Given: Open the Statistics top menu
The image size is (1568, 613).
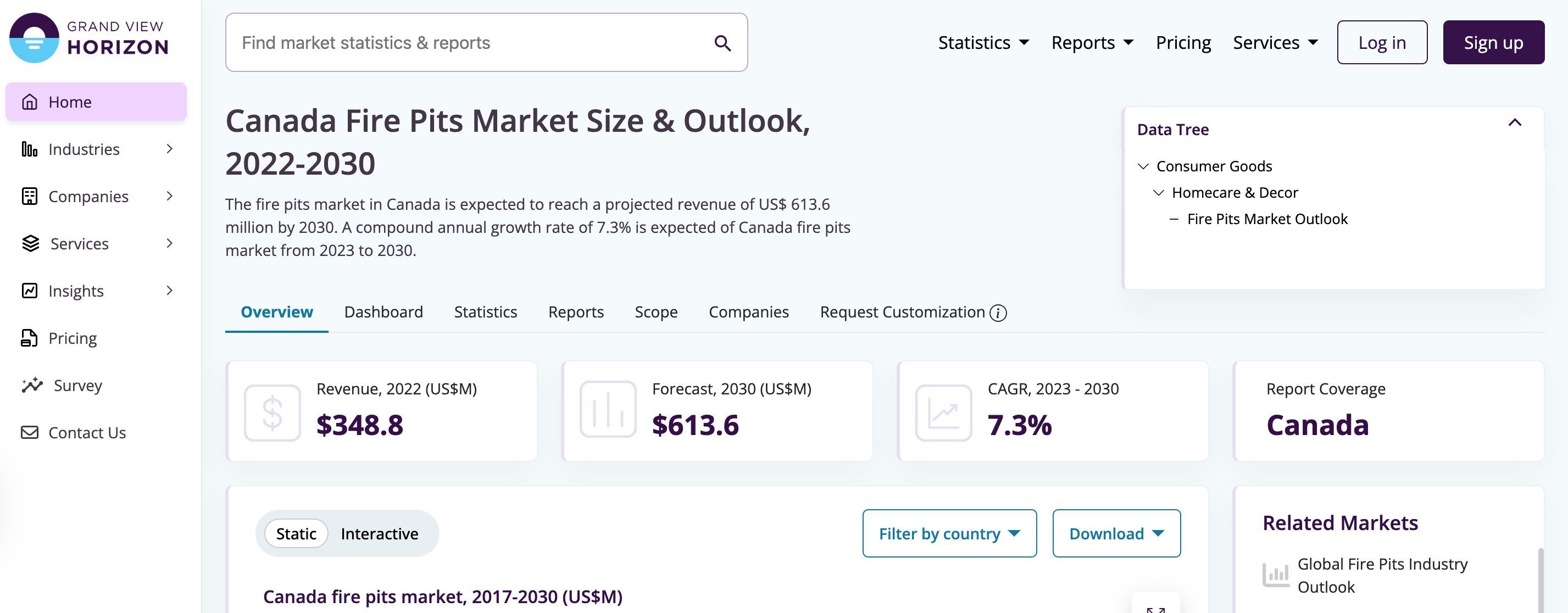Looking at the screenshot, I should 983,43.
